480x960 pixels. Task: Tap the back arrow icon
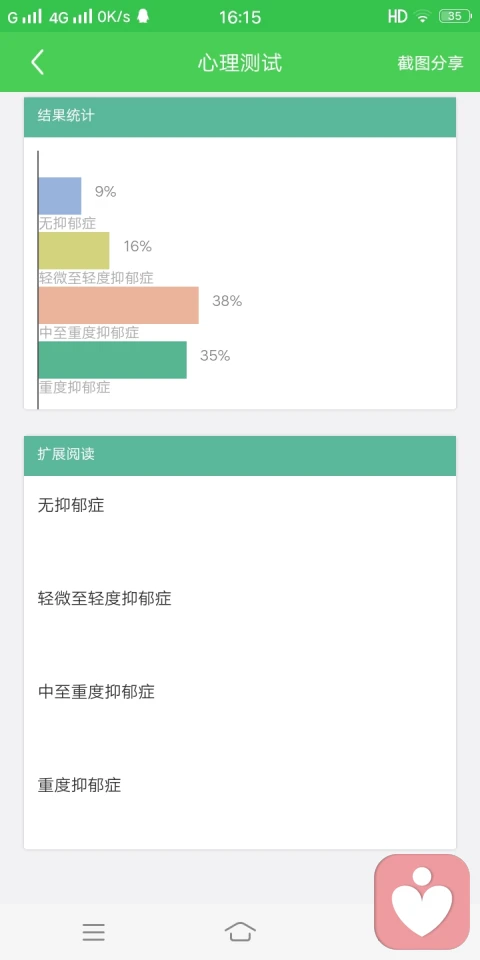pyautogui.click(x=37, y=62)
